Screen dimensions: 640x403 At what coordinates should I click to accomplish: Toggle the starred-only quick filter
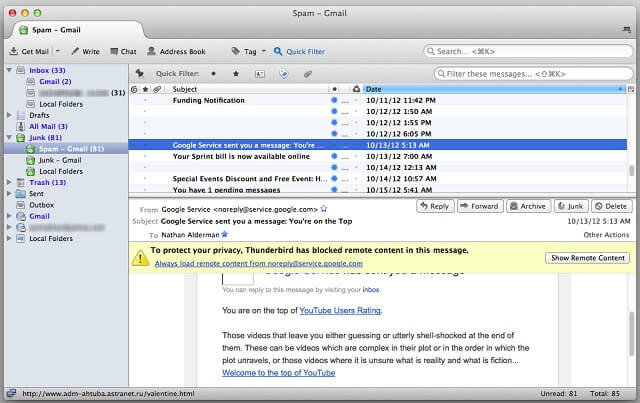pyautogui.click(x=236, y=74)
